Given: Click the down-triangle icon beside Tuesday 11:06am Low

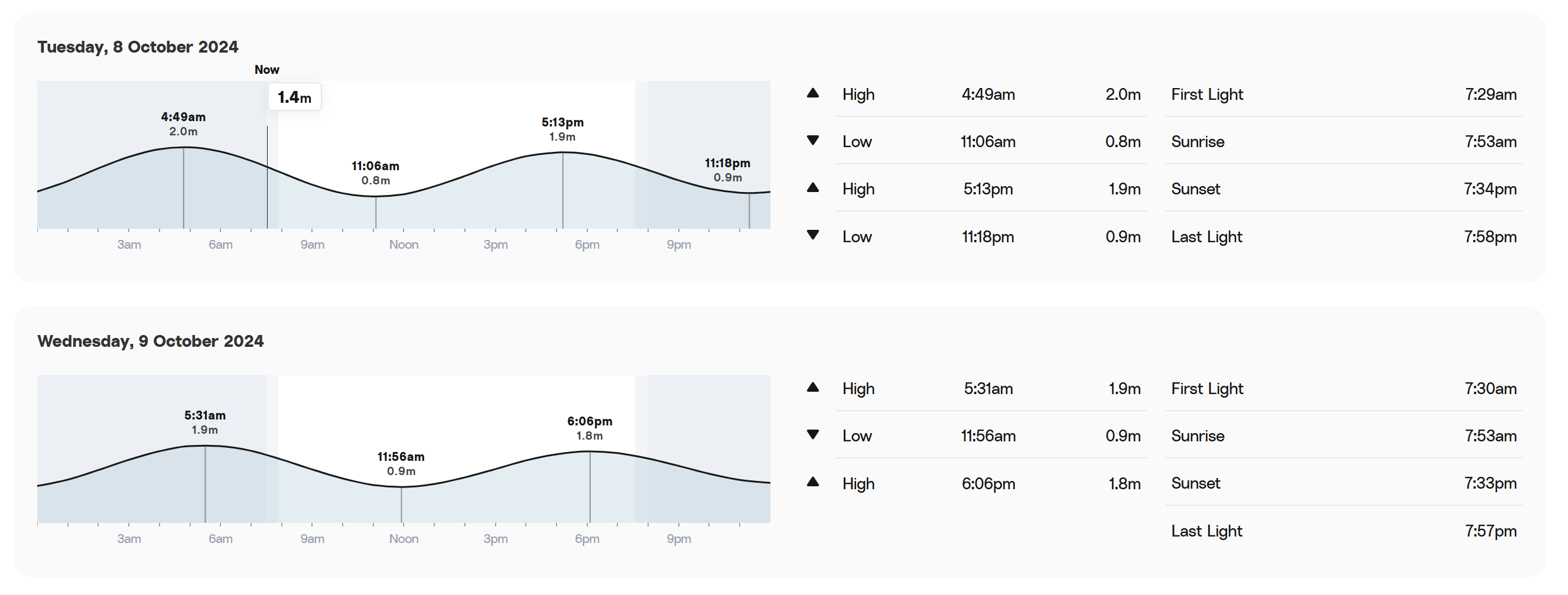Looking at the screenshot, I should coord(812,141).
